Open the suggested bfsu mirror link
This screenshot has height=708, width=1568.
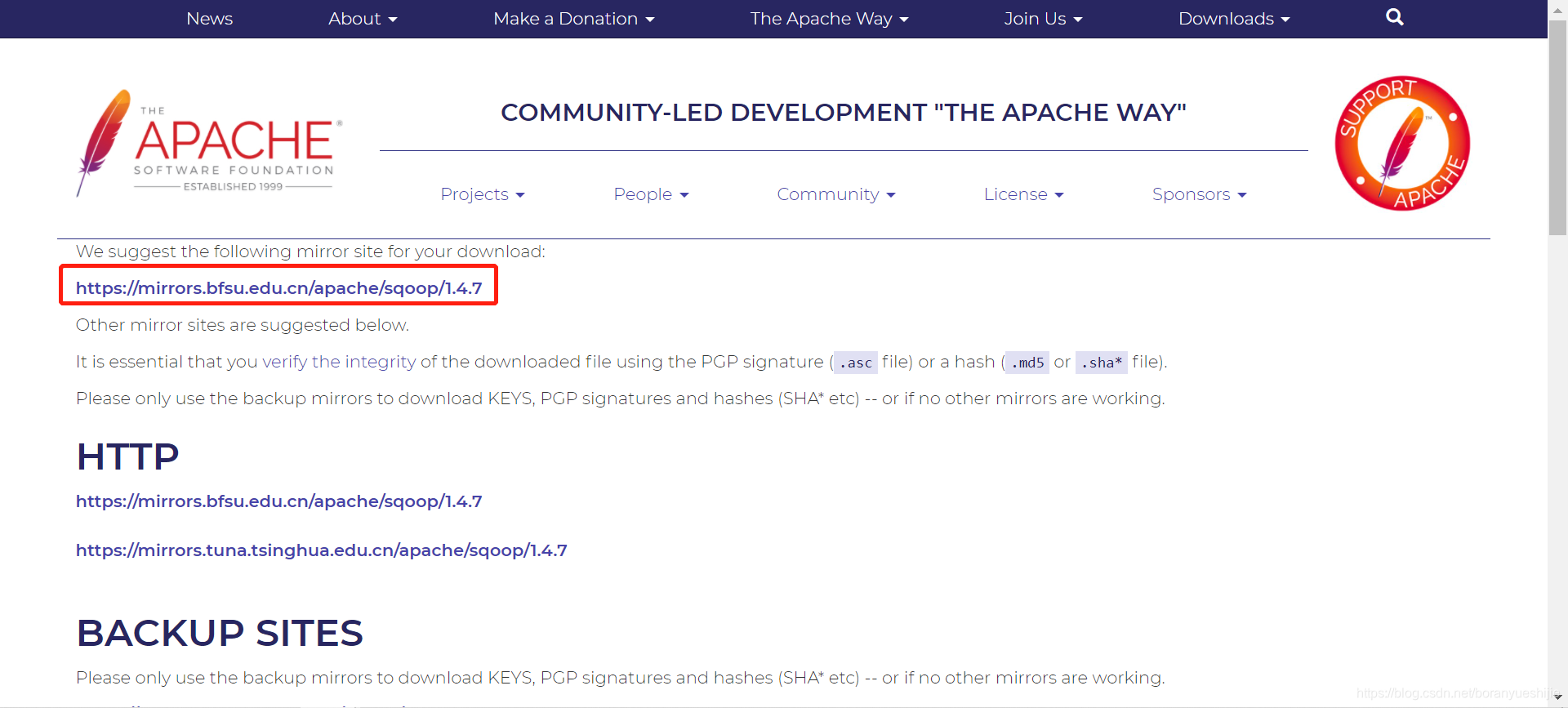(278, 287)
